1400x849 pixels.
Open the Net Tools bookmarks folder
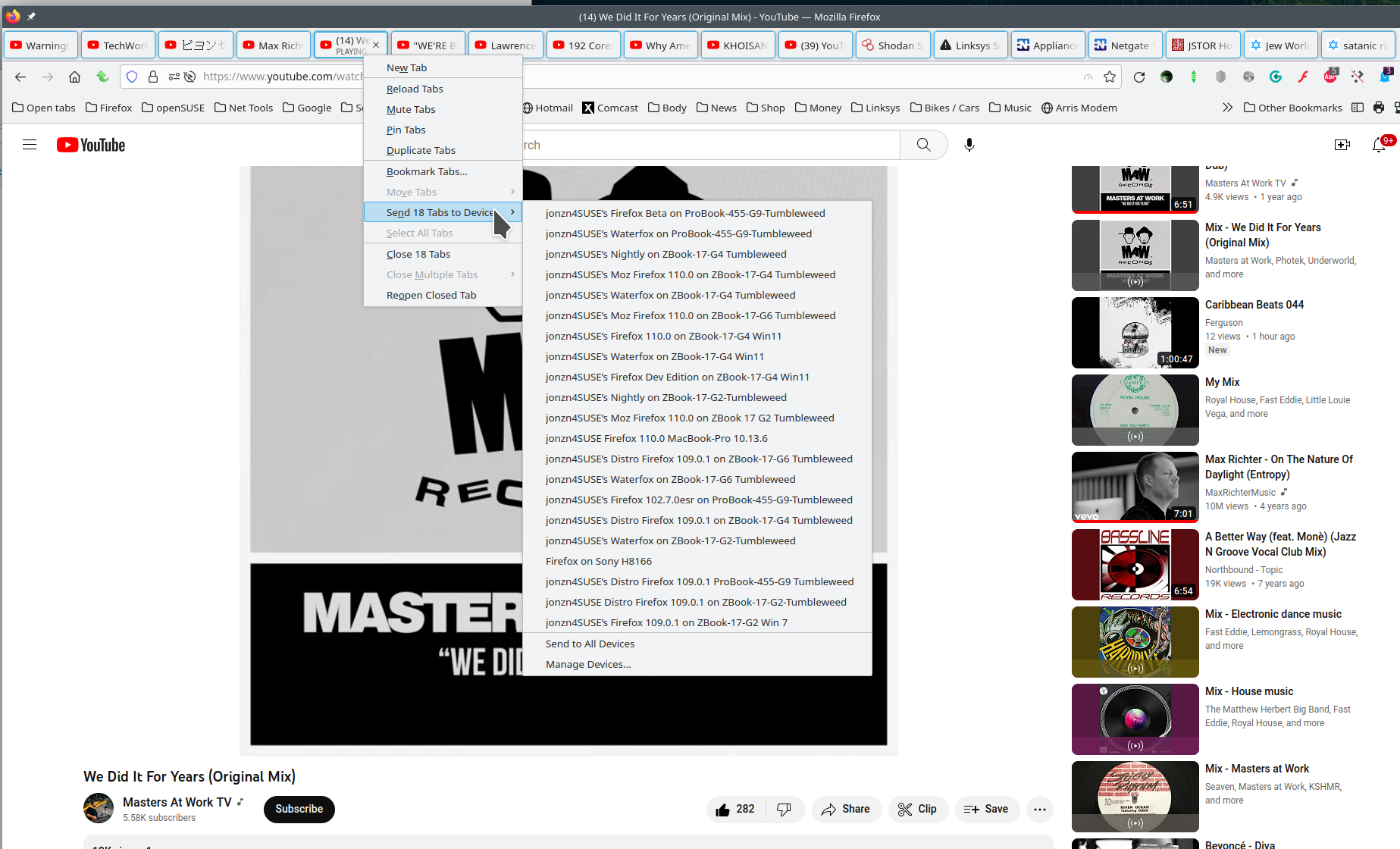point(243,108)
